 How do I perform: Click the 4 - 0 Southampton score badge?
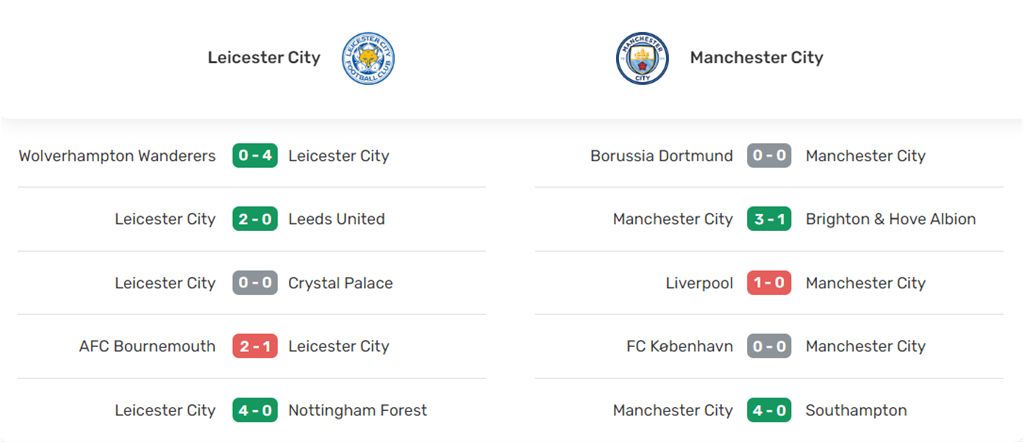(769, 410)
